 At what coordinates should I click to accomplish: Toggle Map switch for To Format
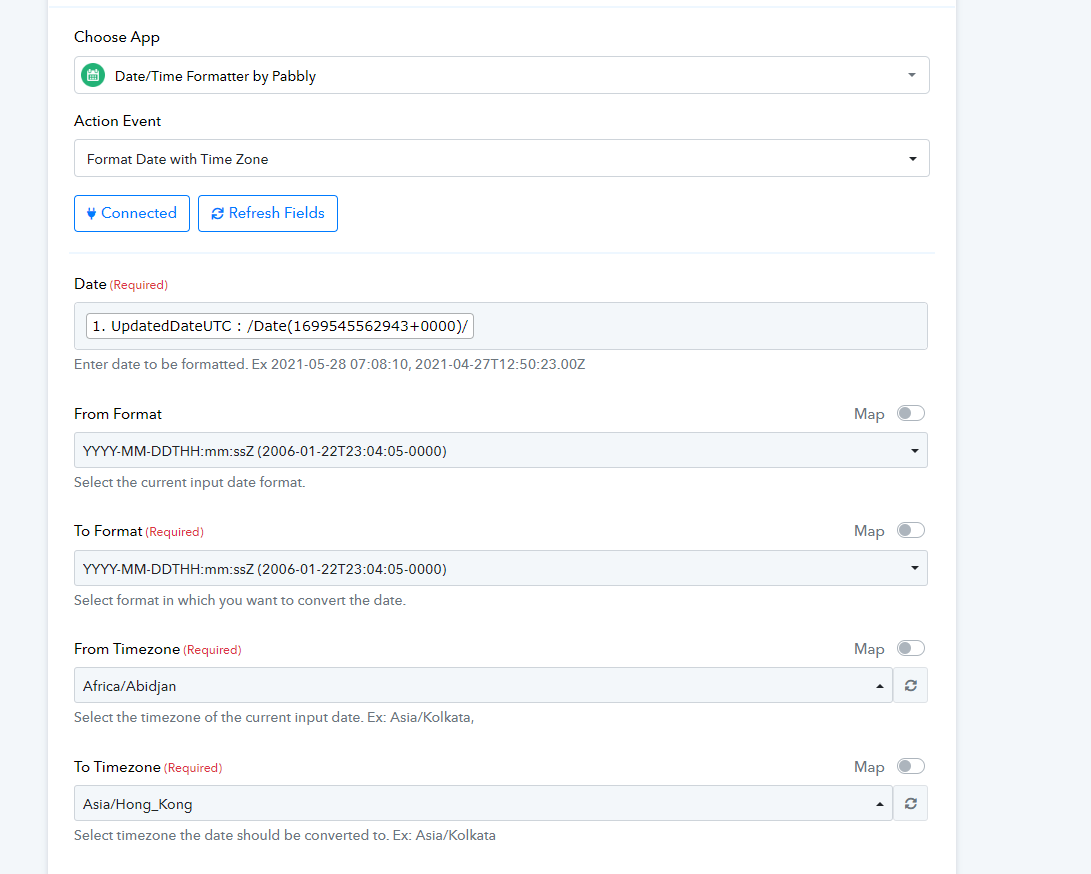click(x=910, y=530)
